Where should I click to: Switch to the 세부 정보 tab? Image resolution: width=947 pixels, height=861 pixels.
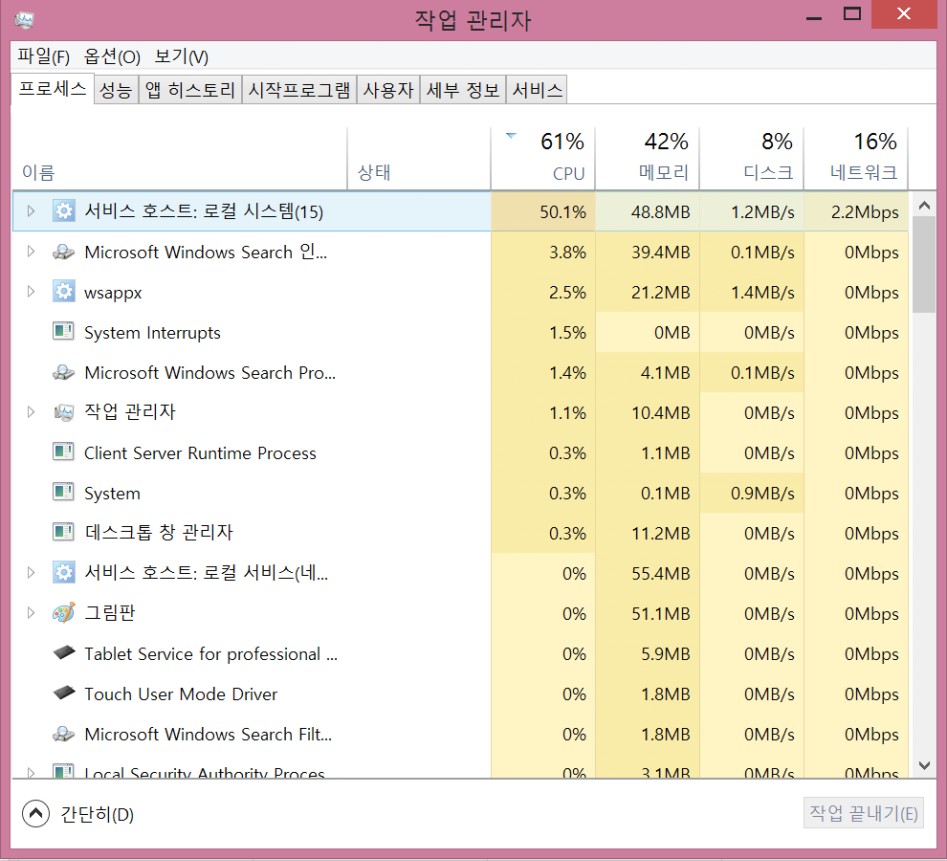(463, 90)
